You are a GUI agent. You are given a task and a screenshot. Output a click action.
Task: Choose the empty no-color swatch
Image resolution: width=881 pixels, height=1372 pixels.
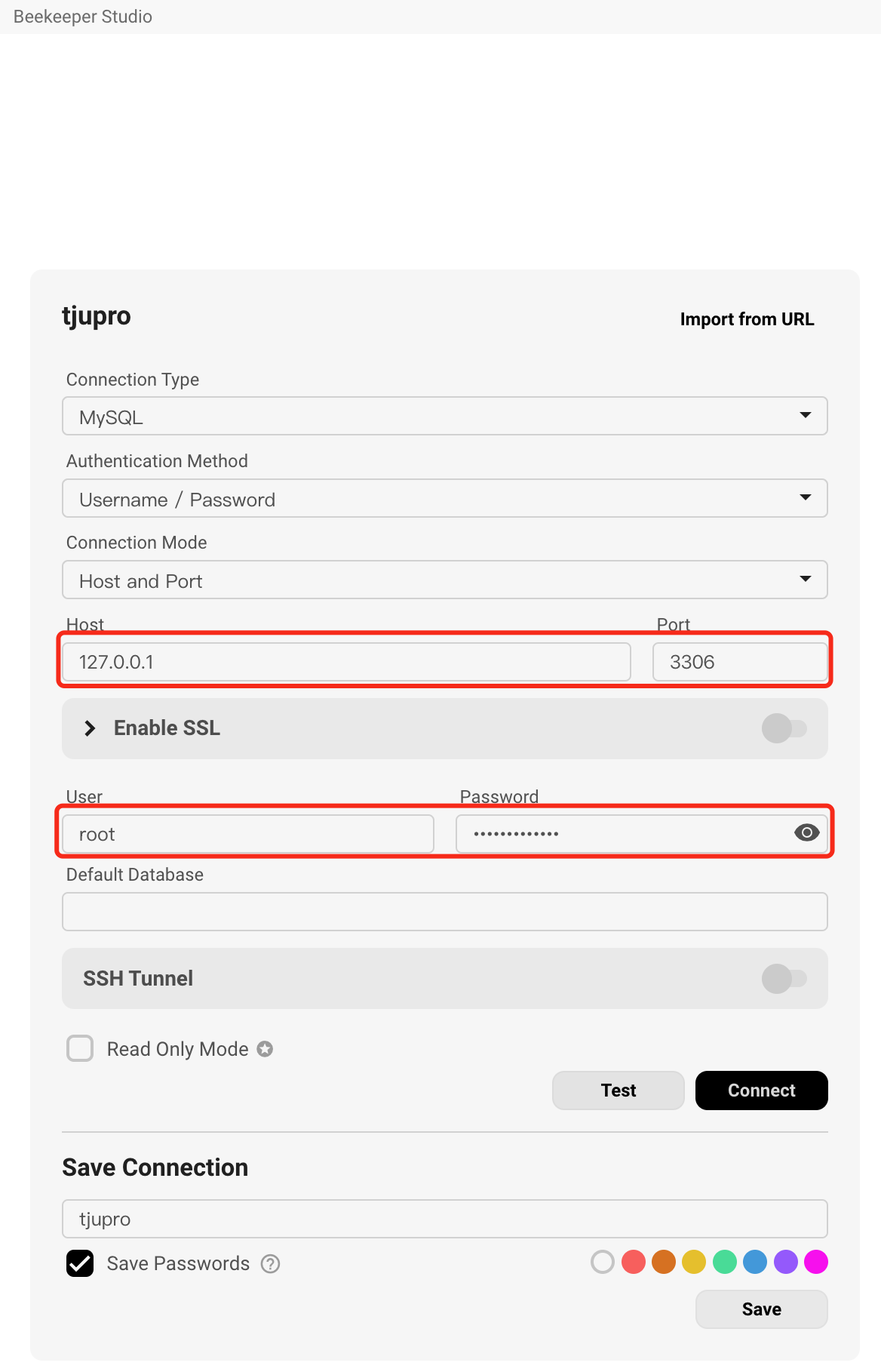click(603, 1262)
